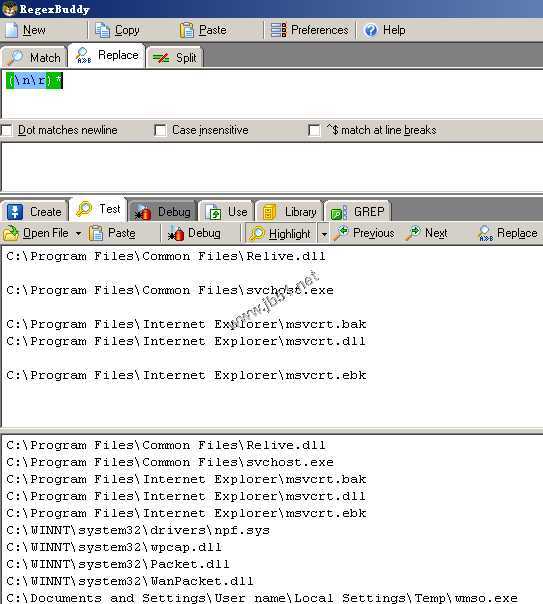Click result line ending Packet.dll
This screenshot has width=543, height=604.
point(118,564)
